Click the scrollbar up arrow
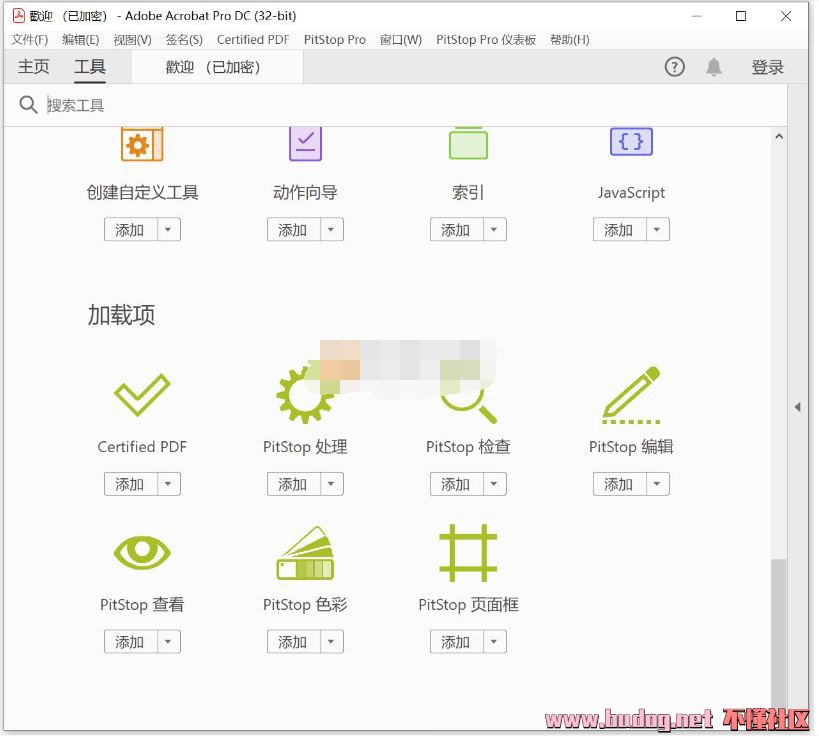Screen dimensions: 819x740 [x=779, y=137]
